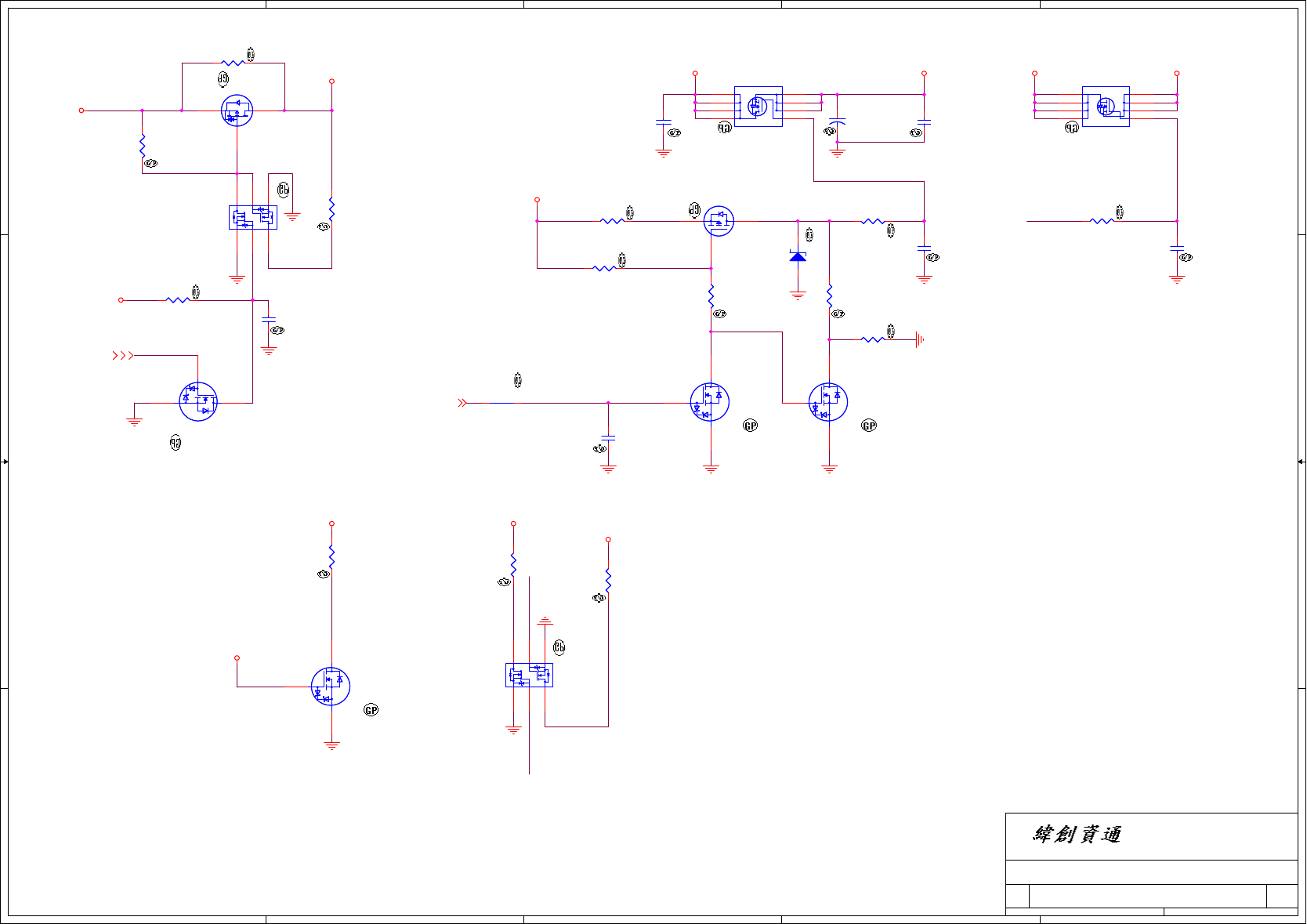Select the 8-pin MOSFET package at top center
Image resolution: width=1307 pixels, height=924 pixels.
click(758, 107)
